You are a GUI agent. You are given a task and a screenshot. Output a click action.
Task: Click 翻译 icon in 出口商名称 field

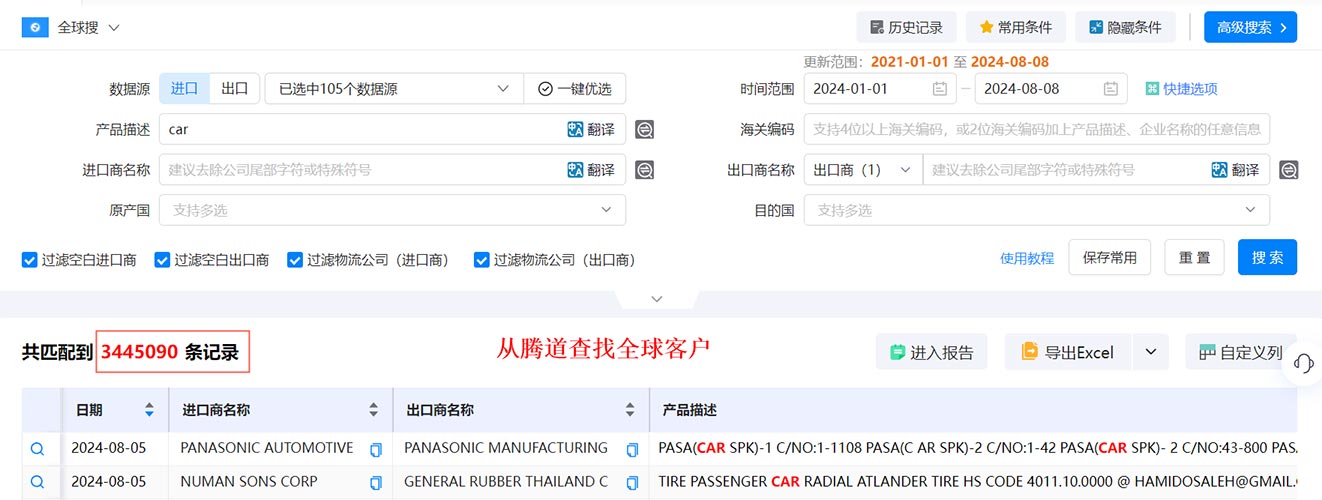coord(1236,170)
